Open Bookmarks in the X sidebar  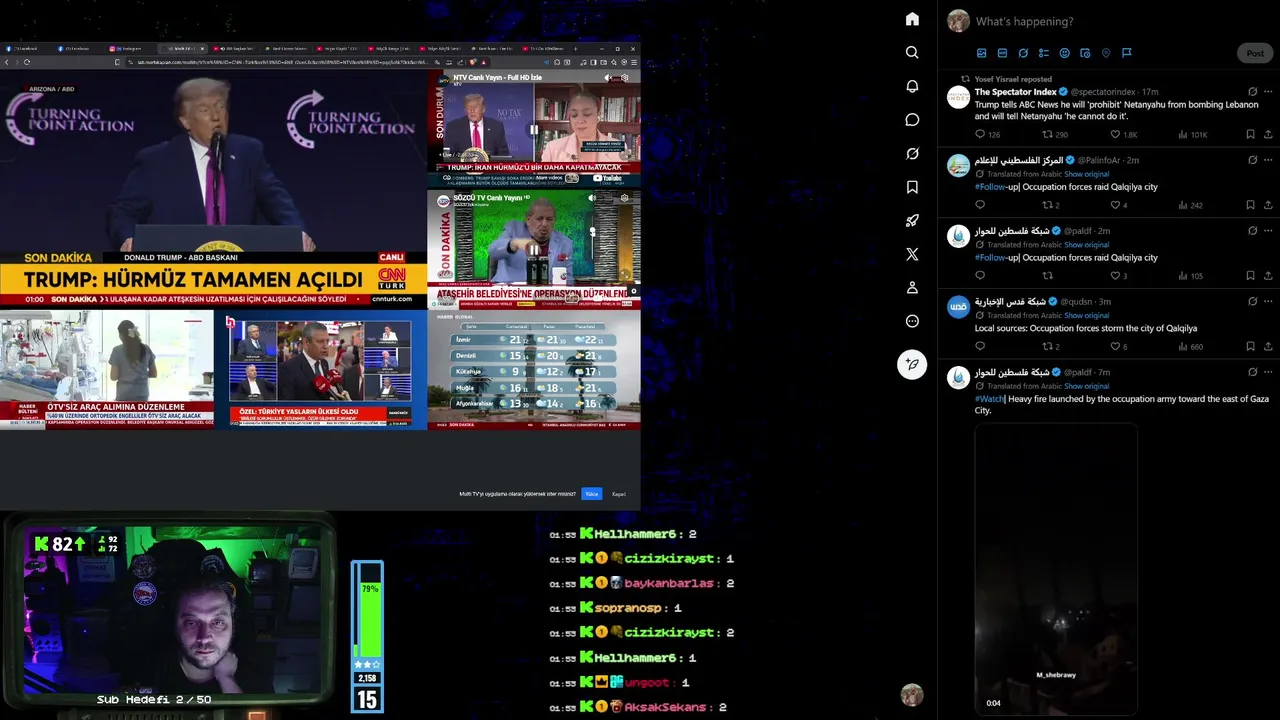coord(912,187)
